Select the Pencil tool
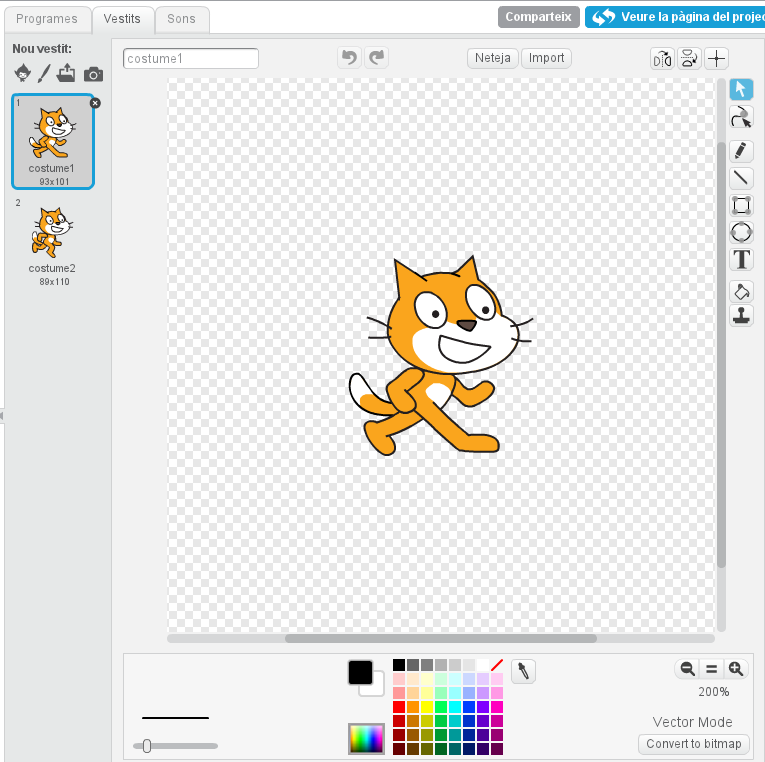 tap(741, 151)
